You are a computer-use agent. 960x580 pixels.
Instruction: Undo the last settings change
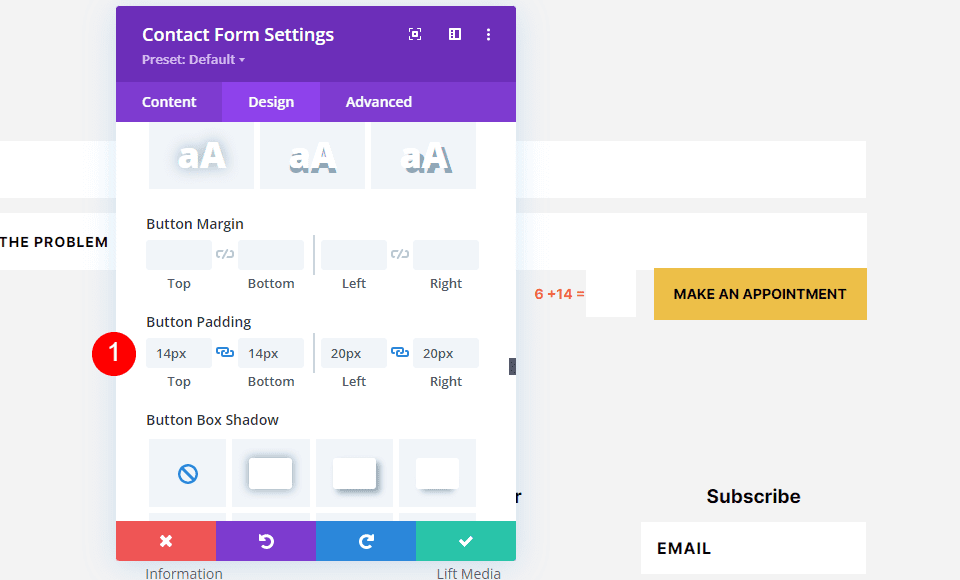pyautogui.click(x=265, y=540)
